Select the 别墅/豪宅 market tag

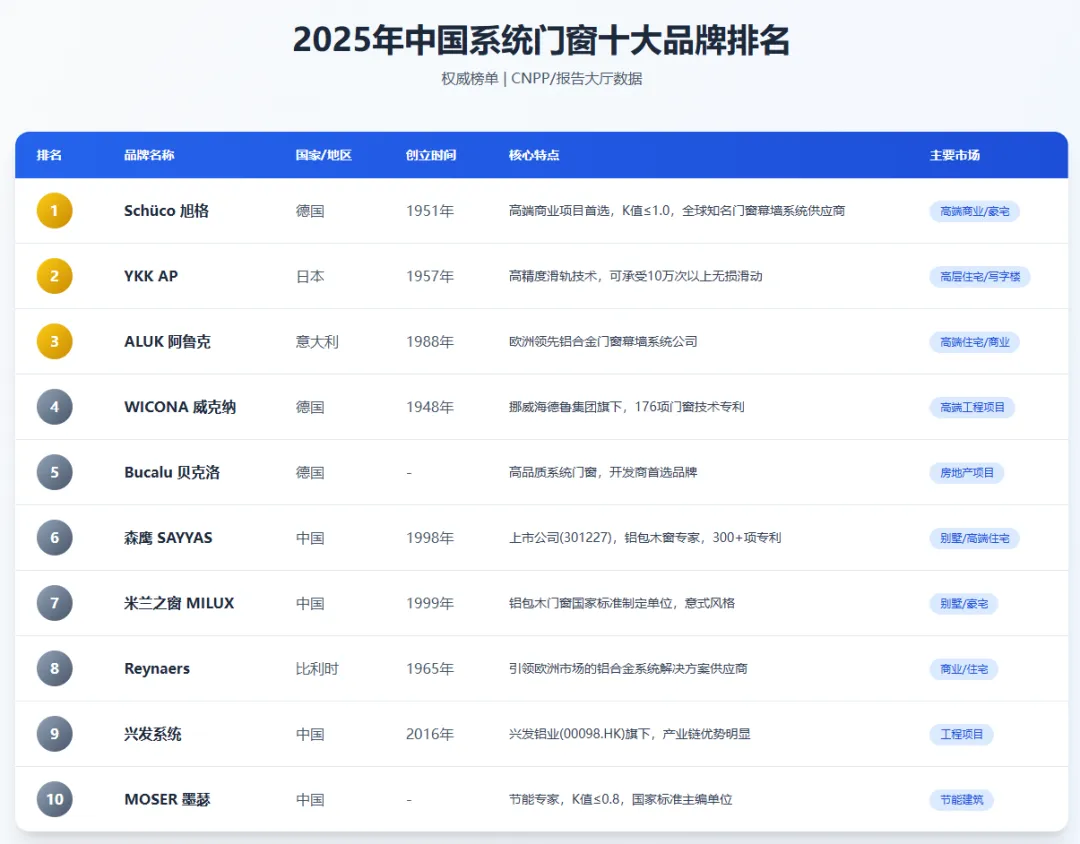(964, 604)
